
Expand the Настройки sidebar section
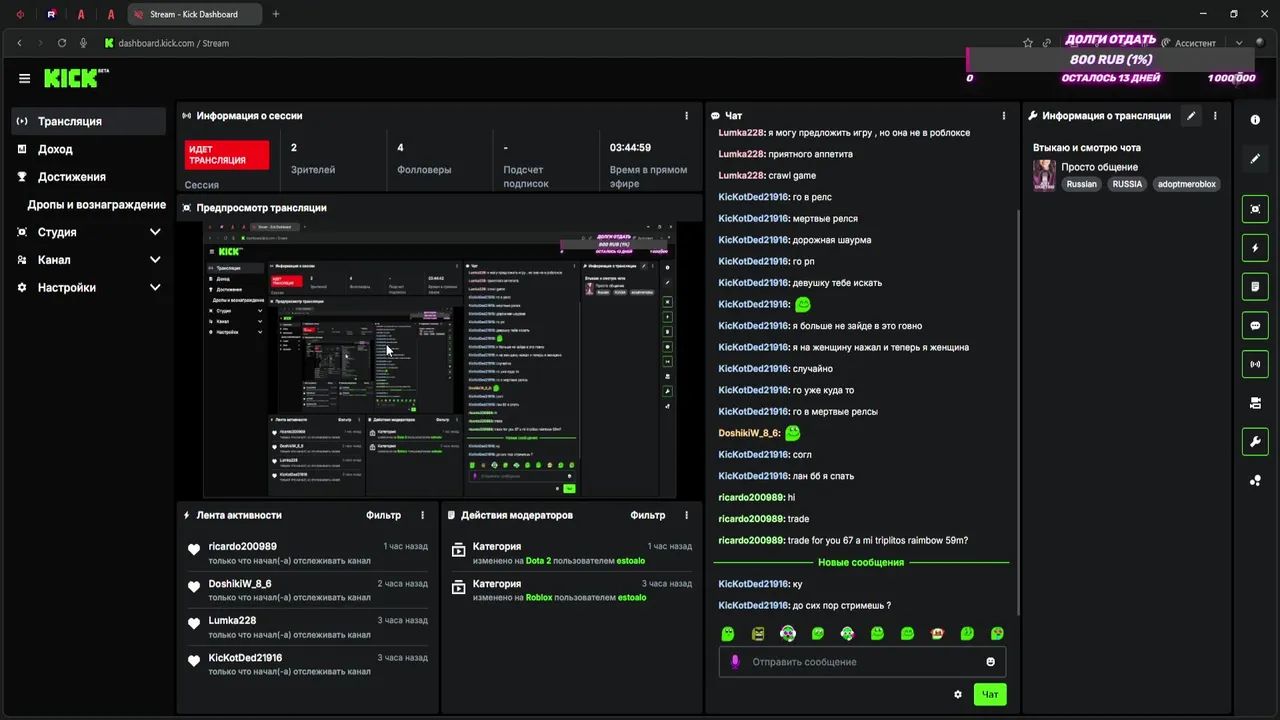(155, 287)
